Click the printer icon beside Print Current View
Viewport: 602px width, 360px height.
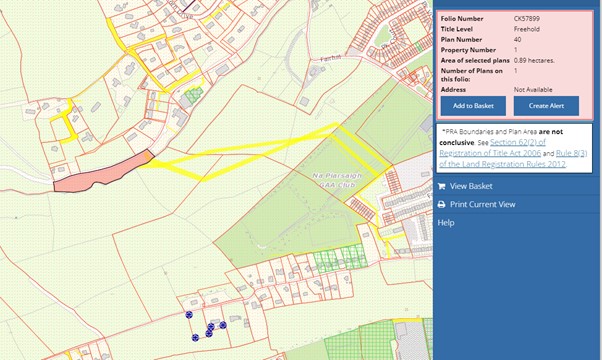[x=442, y=205]
